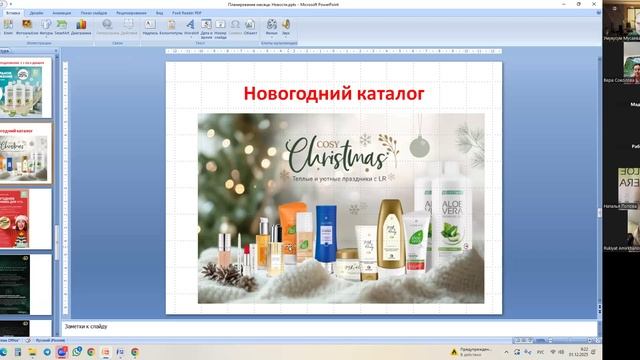The height and width of the screenshot is (360, 640).
Task: Select the Новогодний каталог slide thumbnail
Action: click(25, 153)
